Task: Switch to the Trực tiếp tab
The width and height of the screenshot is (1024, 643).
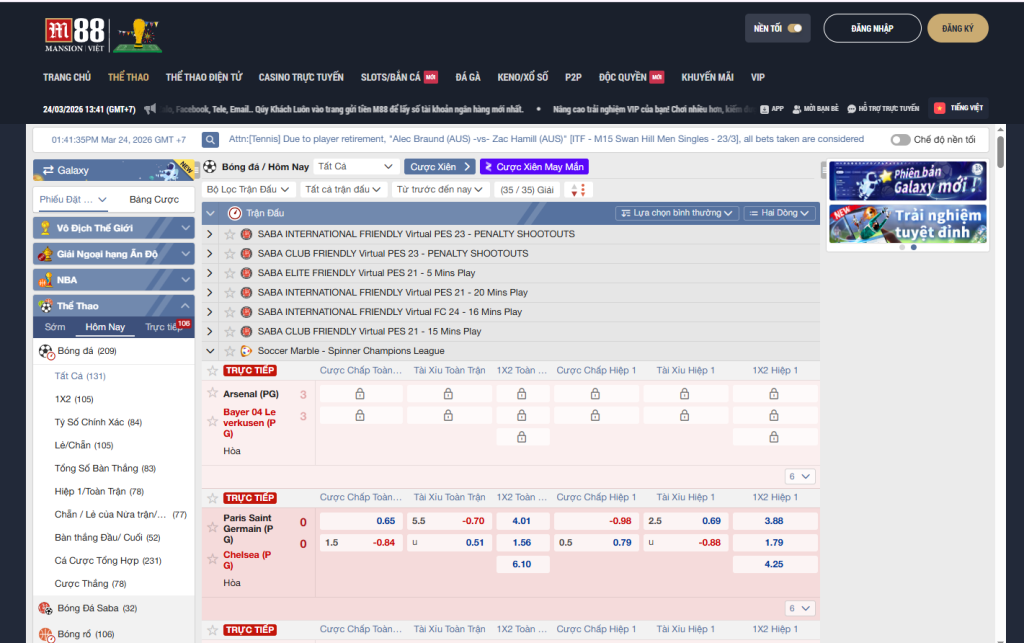Action: pyautogui.click(x=163, y=327)
